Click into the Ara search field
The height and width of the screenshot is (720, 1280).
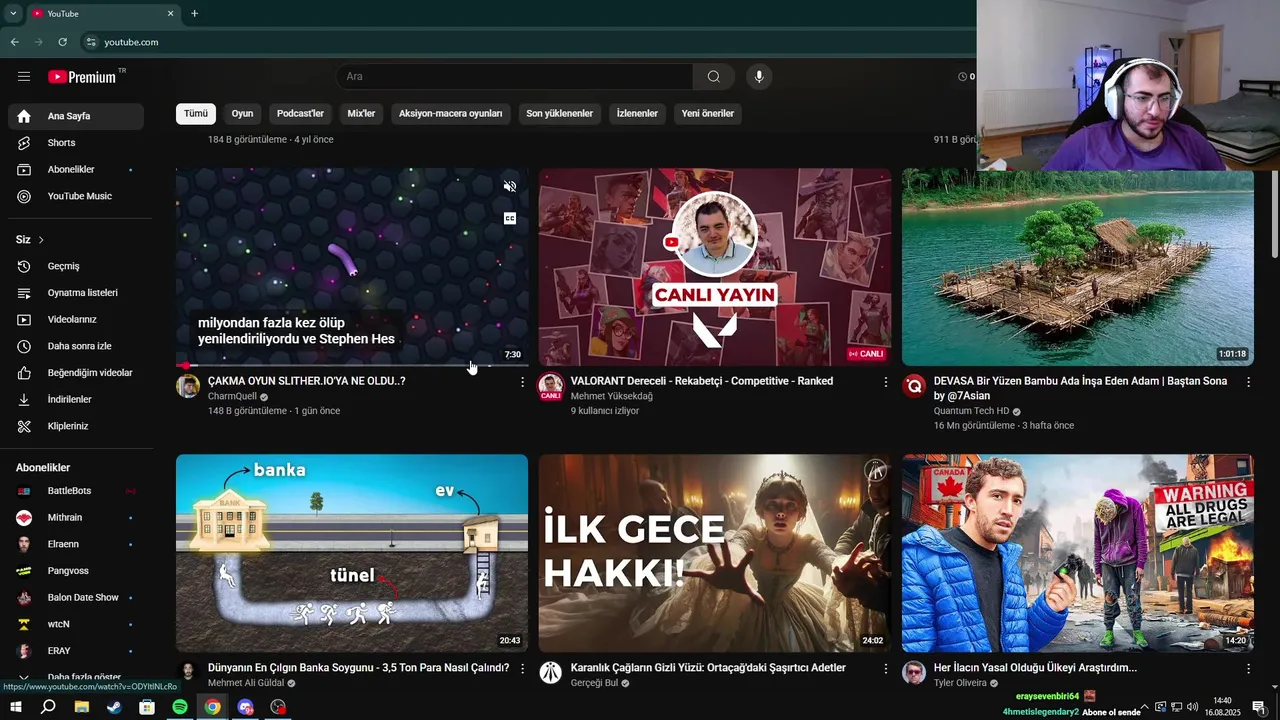point(514,77)
